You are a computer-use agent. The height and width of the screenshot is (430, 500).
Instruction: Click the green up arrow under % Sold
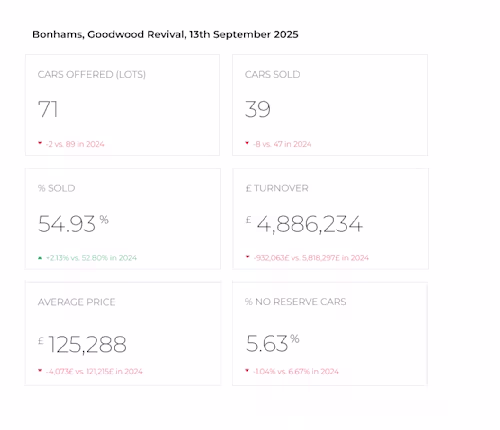coord(40,258)
